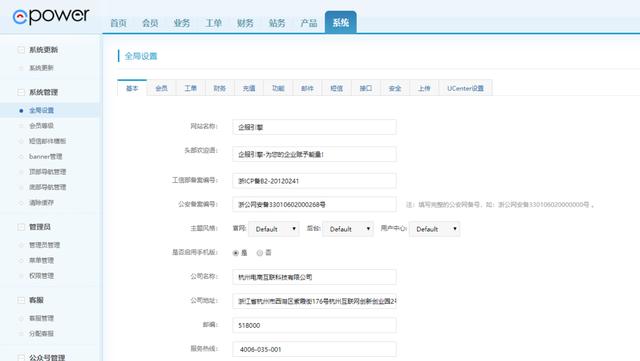This screenshot has height=361, width=640.
Task: Open 全局设置 in the sidebar
Action: pos(41,110)
